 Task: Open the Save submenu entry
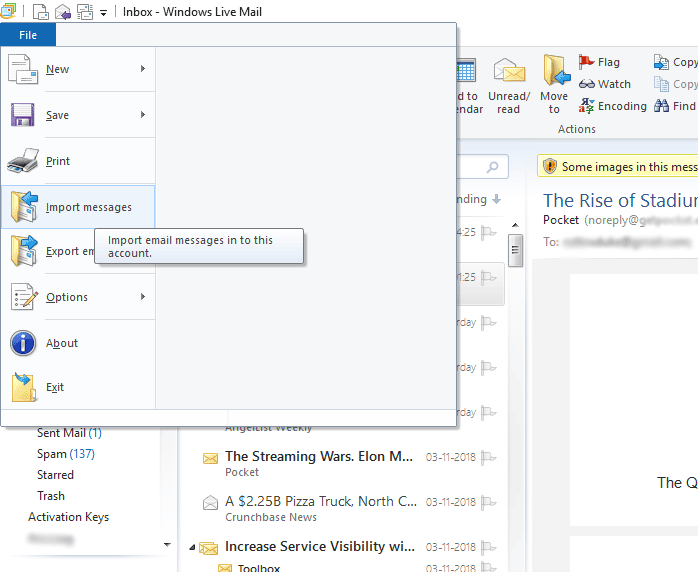78,115
